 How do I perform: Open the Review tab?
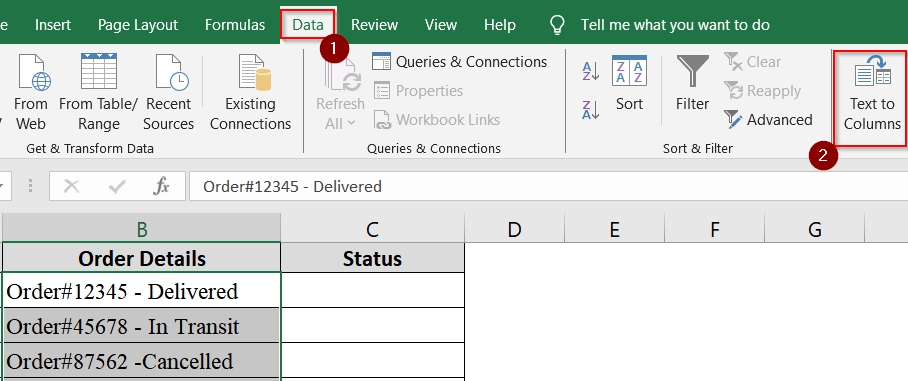(x=374, y=25)
